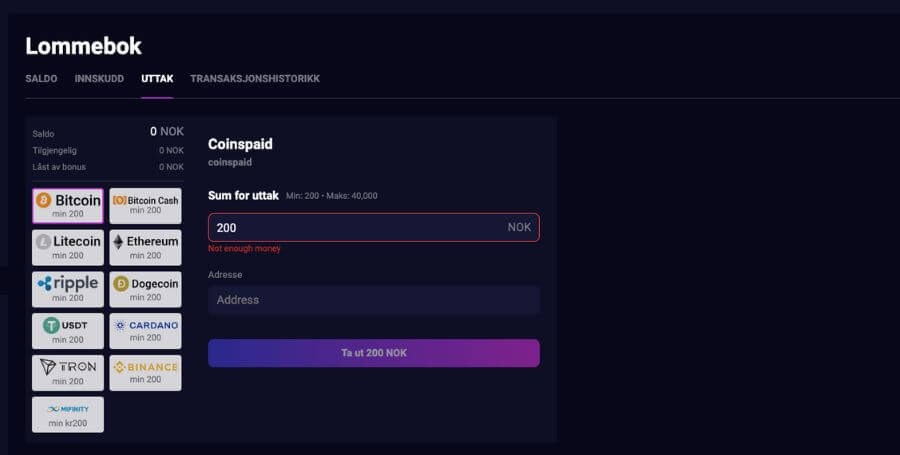Select USDT Tether method

pyautogui.click(x=68, y=331)
